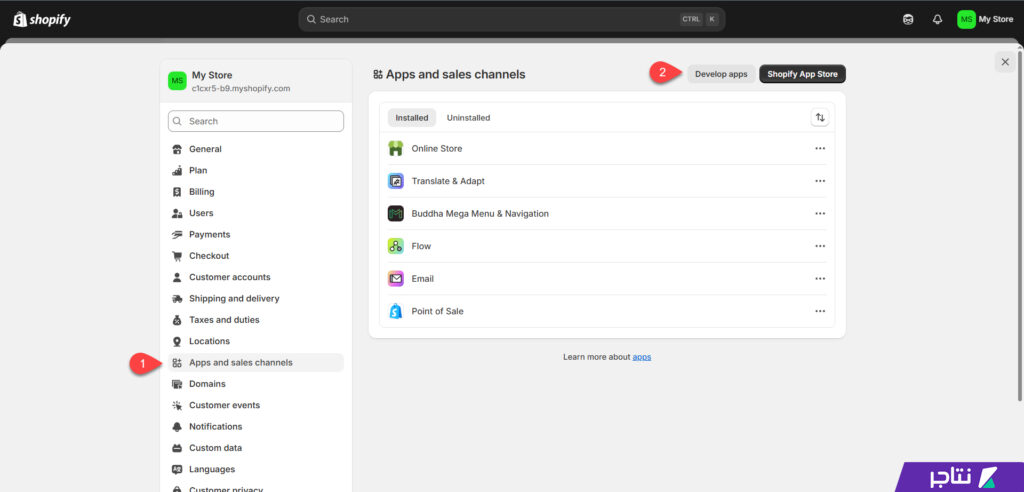Open the Flow app icon
This screenshot has height=492, width=1024.
pyautogui.click(x=396, y=246)
